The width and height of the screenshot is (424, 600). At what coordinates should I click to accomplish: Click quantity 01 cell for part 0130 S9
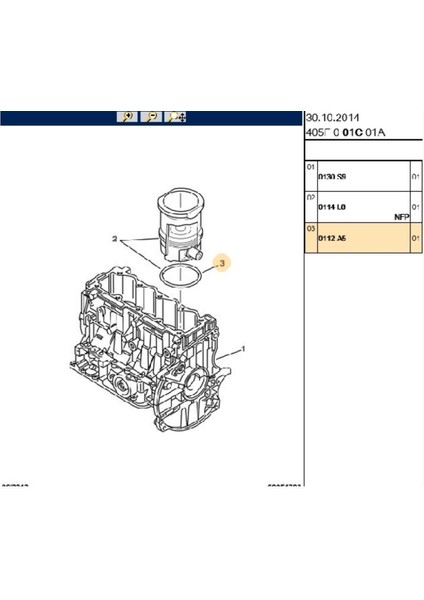coord(416,176)
